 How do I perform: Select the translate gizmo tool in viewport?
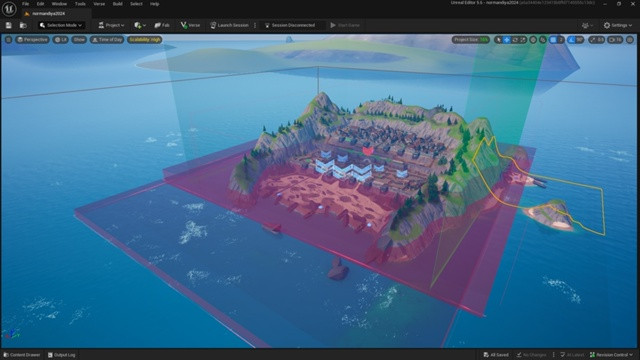[x=507, y=40]
